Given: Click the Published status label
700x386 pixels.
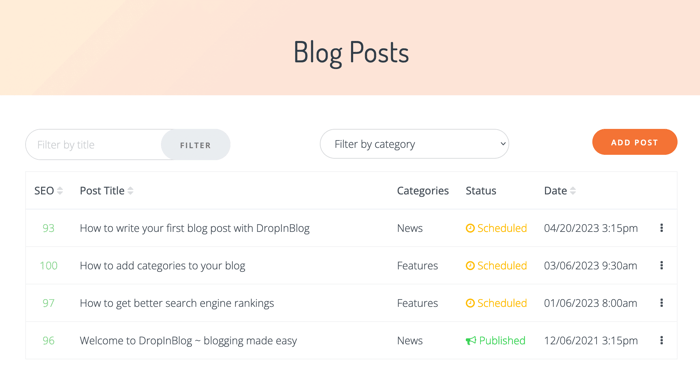Looking at the screenshot, I should coord(502,340).
